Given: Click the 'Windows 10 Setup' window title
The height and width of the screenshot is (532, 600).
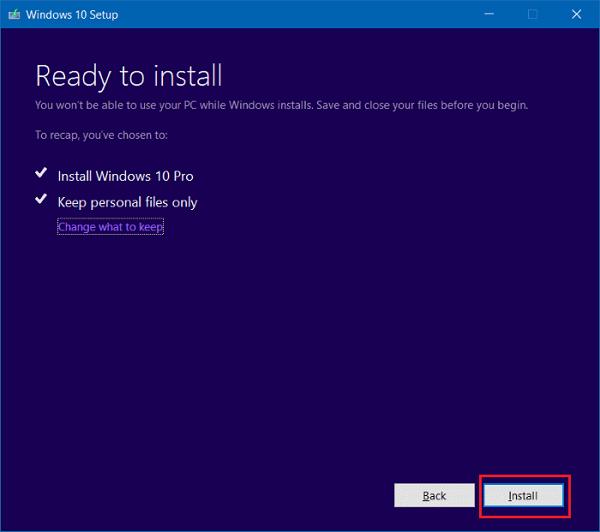Looking at the screenshot, I should [72, 15].
